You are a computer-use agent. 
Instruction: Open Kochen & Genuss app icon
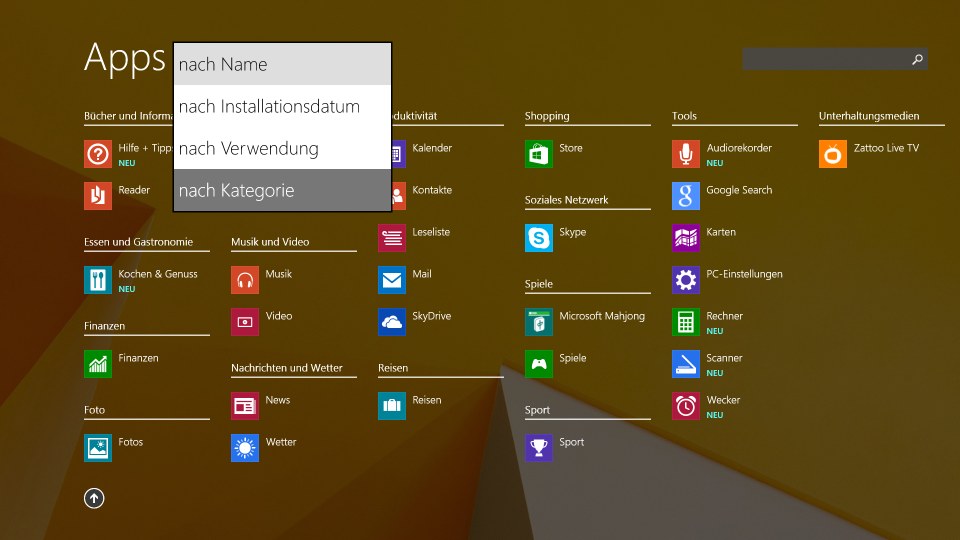coord(98,280)
